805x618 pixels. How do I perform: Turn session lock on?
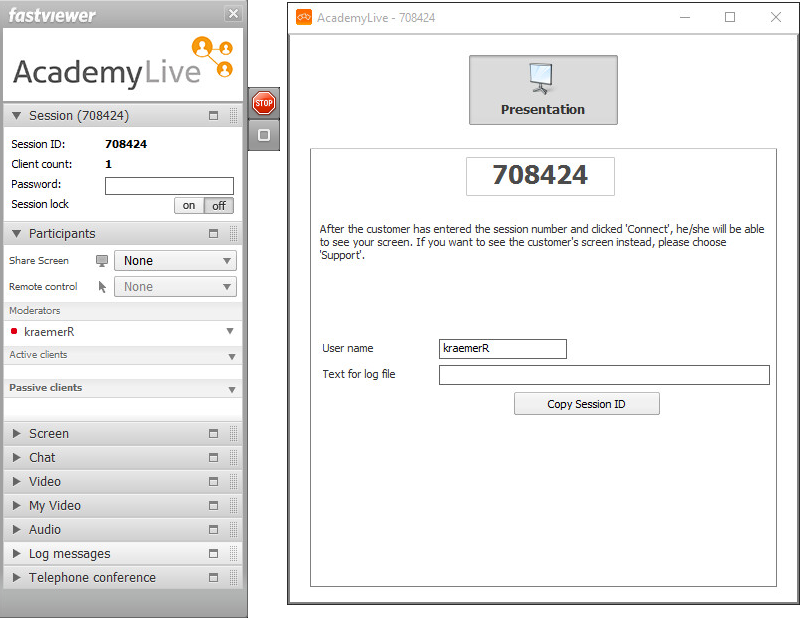189,205
